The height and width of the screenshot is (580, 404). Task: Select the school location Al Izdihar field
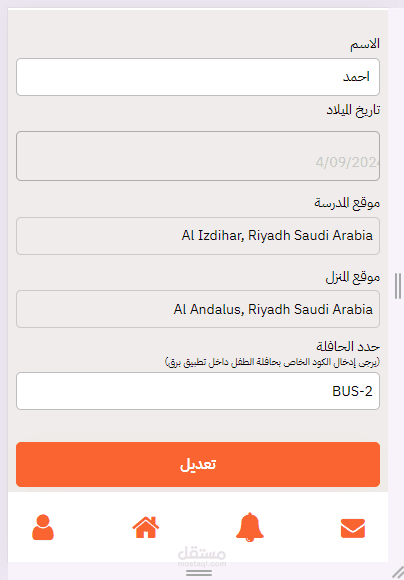(198, 236)
